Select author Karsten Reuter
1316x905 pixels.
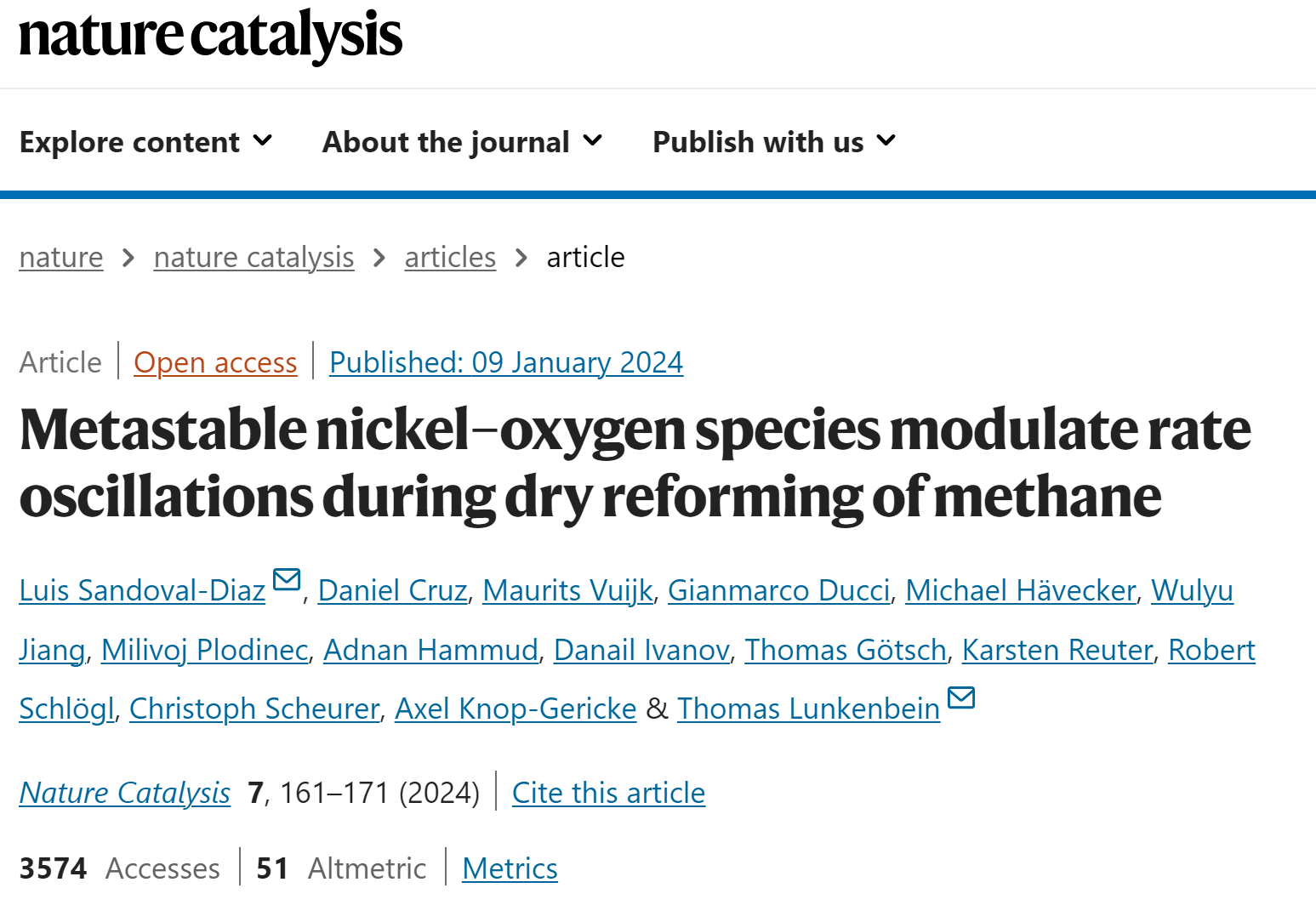click(x=1057, y=650)
